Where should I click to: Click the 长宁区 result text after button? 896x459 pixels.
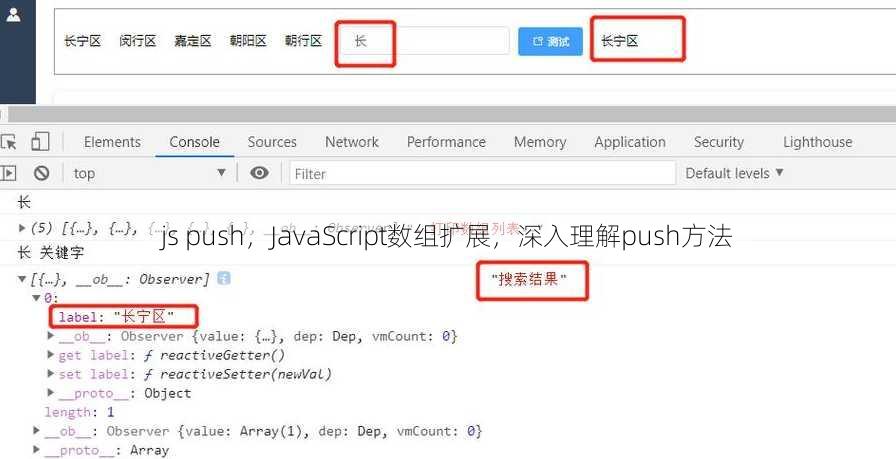[619, 41]
